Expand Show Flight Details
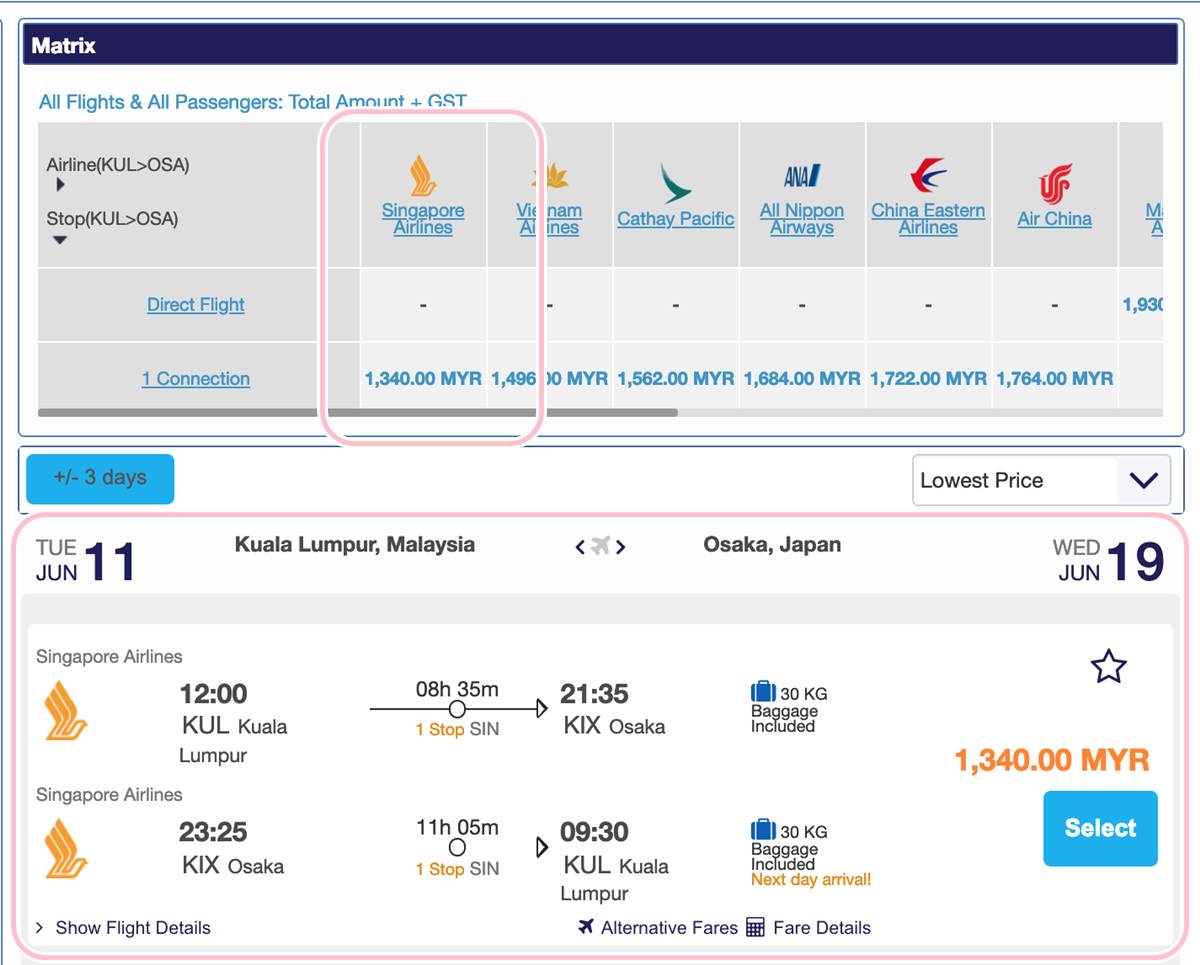The width and height of the screenshot is (1200, 965). (123, 928)
